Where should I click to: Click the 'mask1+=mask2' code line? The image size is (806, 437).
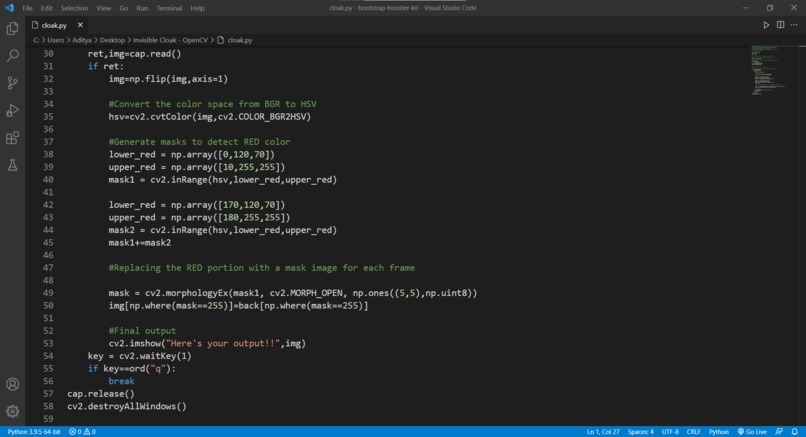tap(139, 243)
